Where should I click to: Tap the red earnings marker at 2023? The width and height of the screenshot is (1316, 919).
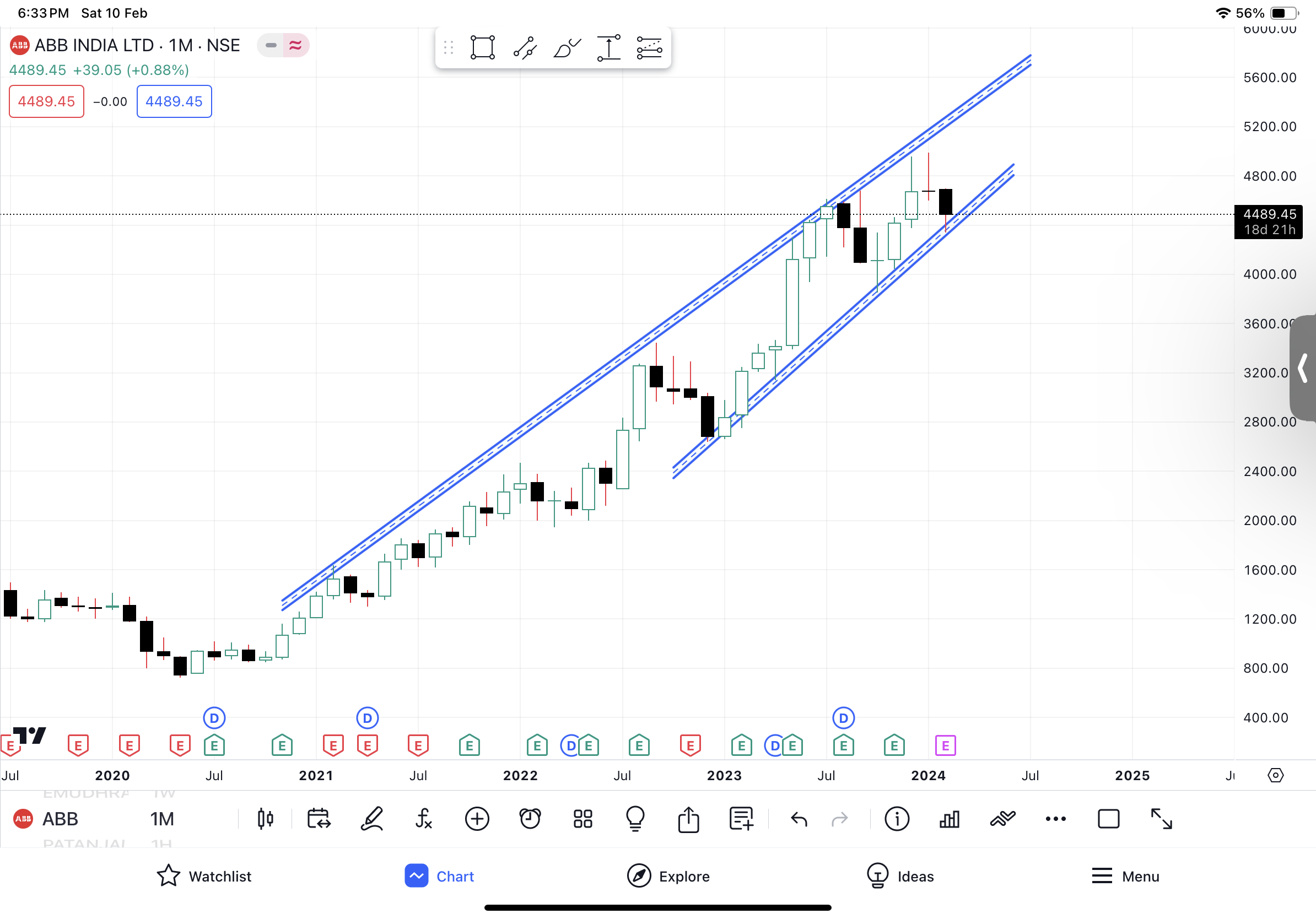690,745
